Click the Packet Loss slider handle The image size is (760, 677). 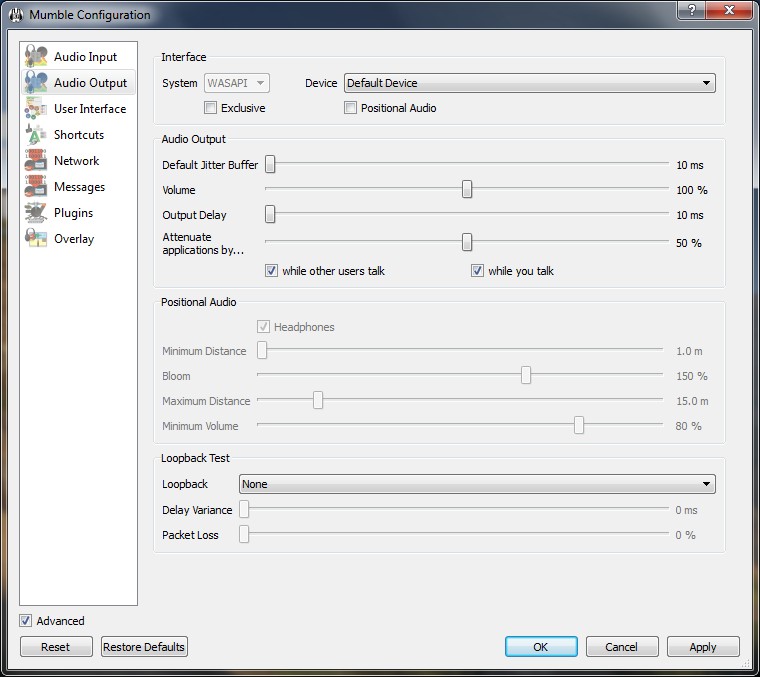pyautogui.click(x=244, y=534)
